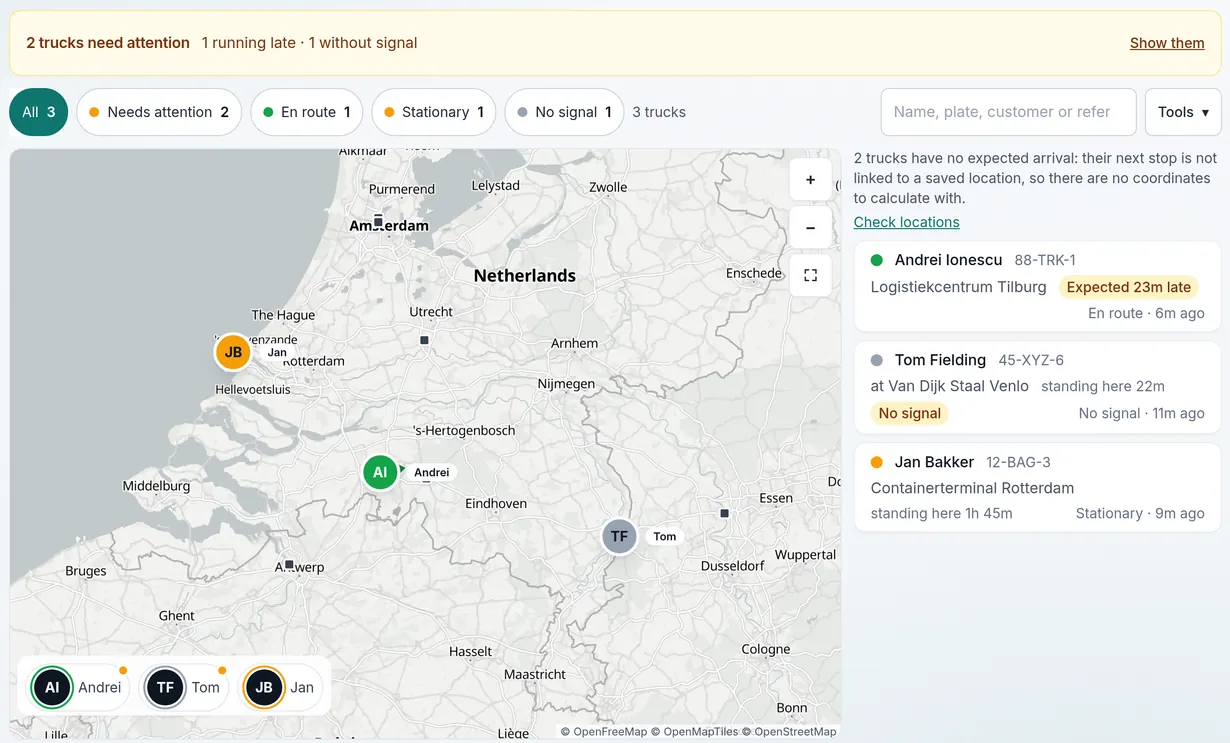
Task: Select the green AI truck marker on map
Action: [380, 472]
